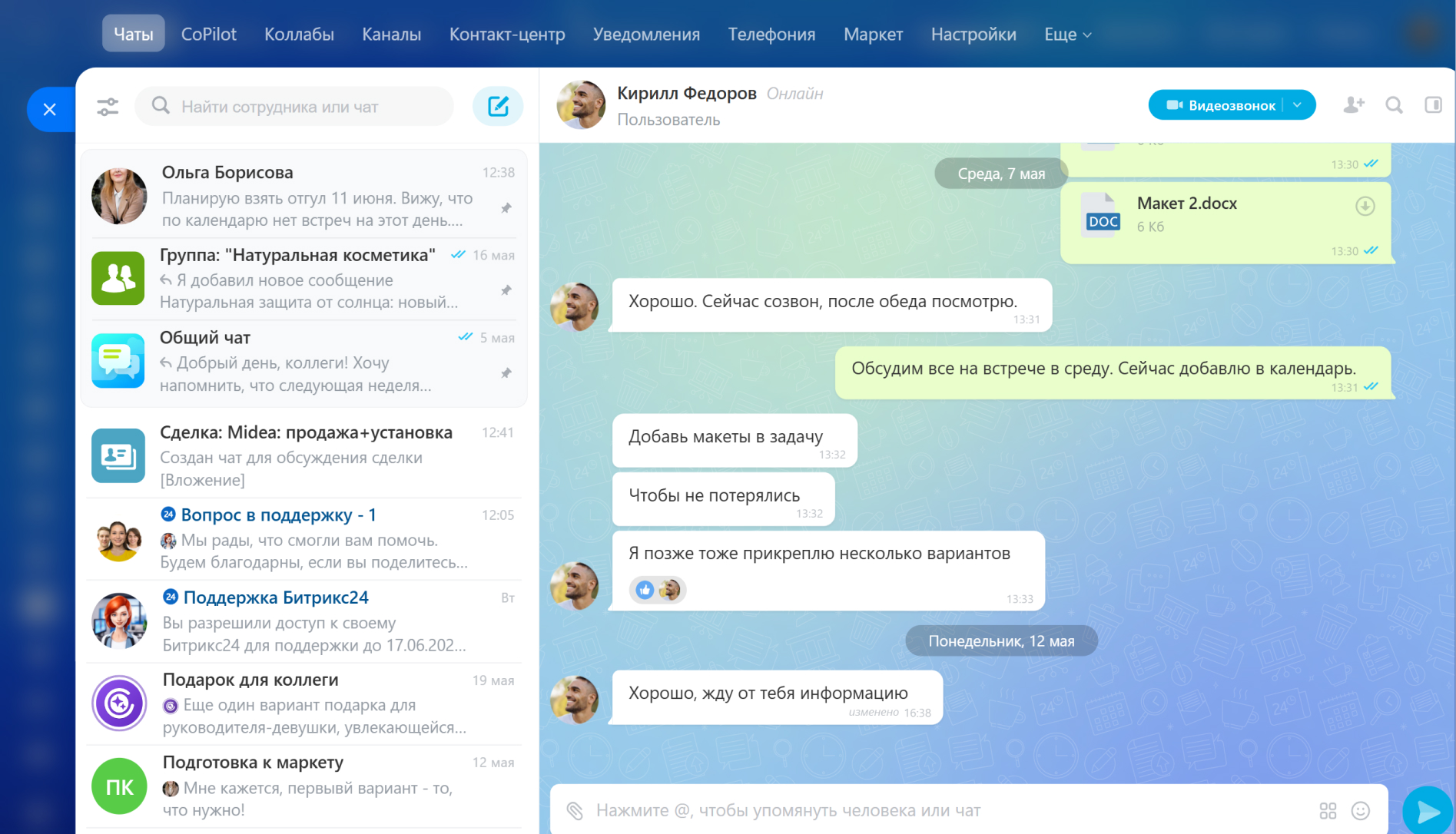Open the Настройки tab
The height and width of the screenshot is (834, 1456).
973,34
